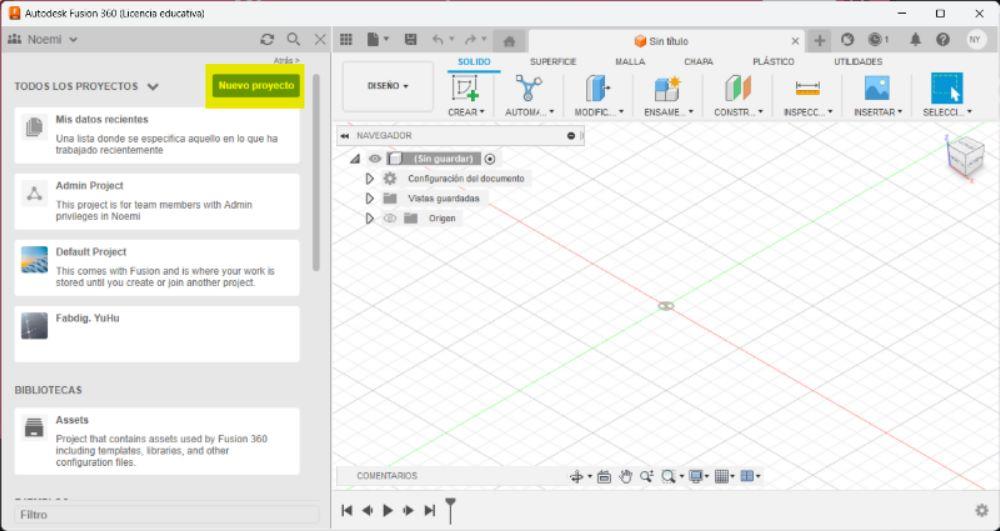Viewport: 1000px width, 531px height.
Task: Expand Configuración del documento node
Action: [x=369, y=178]
